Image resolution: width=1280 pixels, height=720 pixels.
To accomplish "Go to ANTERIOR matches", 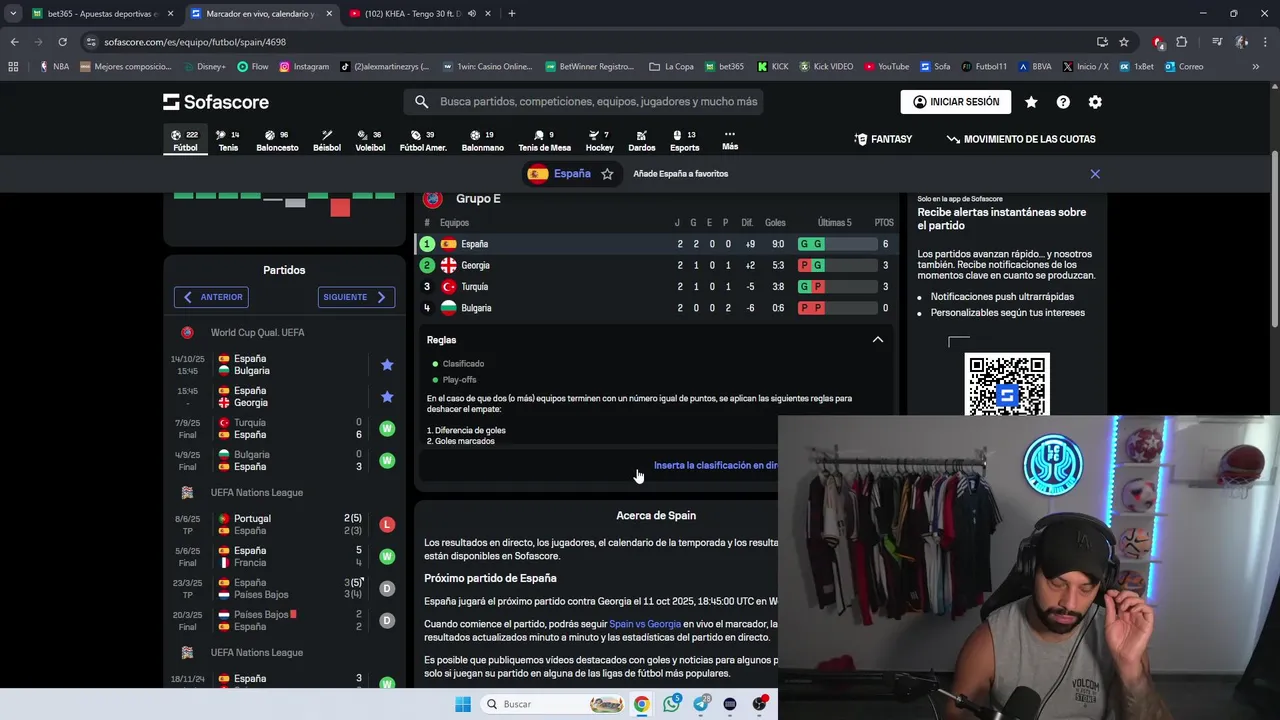I will 211,297.
